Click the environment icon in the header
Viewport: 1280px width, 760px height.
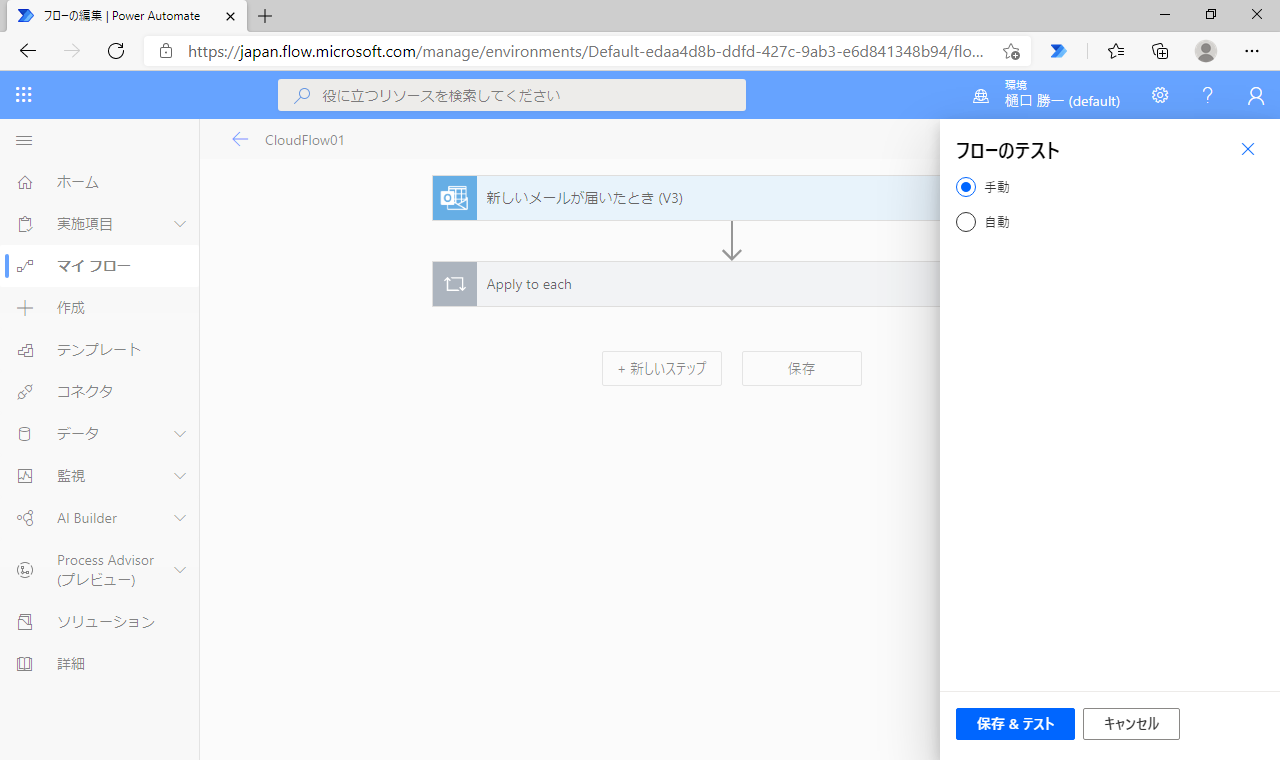click(x=981, y=96)
